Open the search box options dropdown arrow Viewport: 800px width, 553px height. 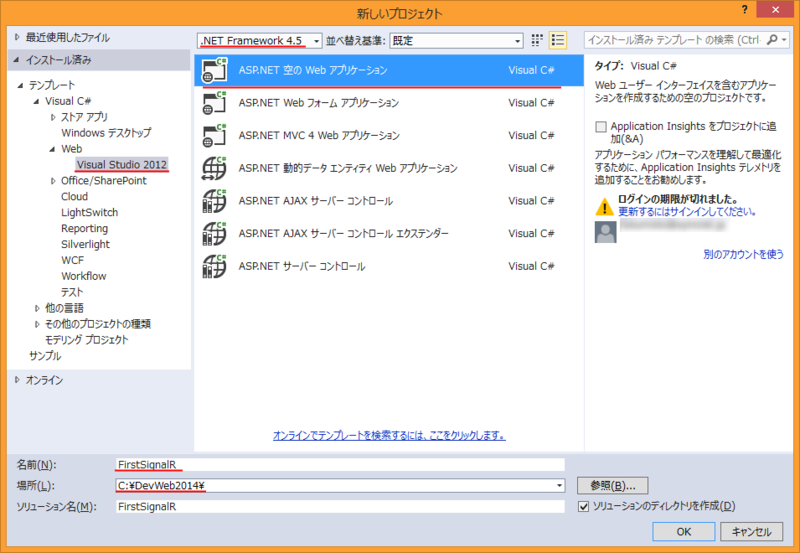coord(785,40)
